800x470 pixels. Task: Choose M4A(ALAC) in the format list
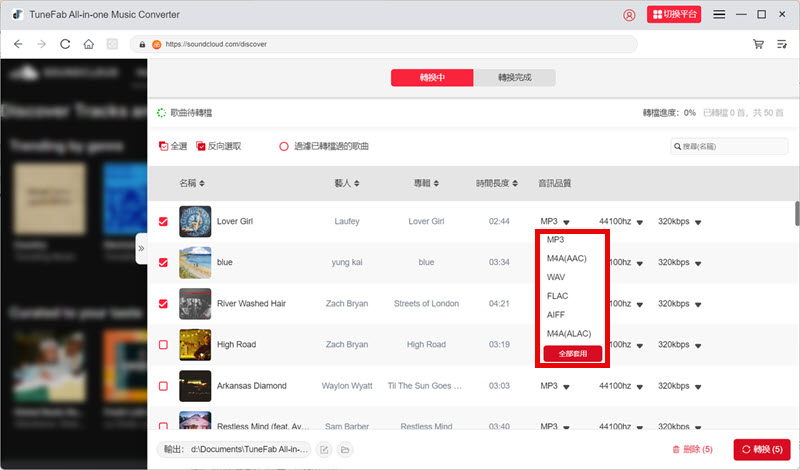tap(569, 334)
